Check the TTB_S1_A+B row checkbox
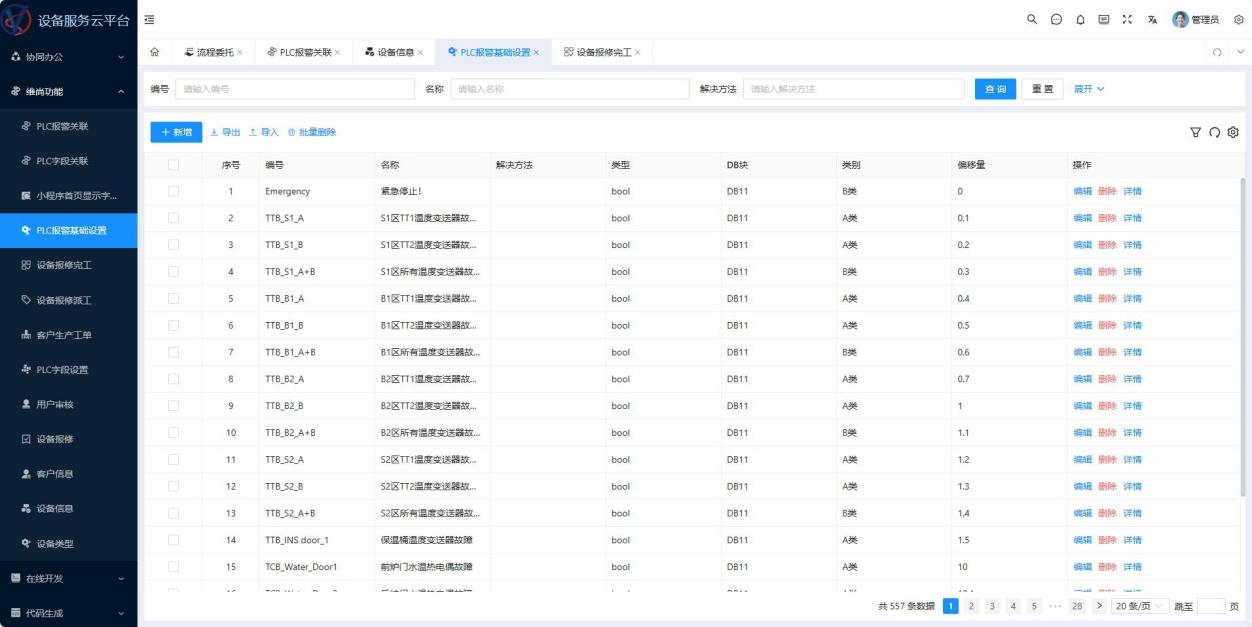The width and height of the screenshot is (1252, 627). tap(173, 272)
